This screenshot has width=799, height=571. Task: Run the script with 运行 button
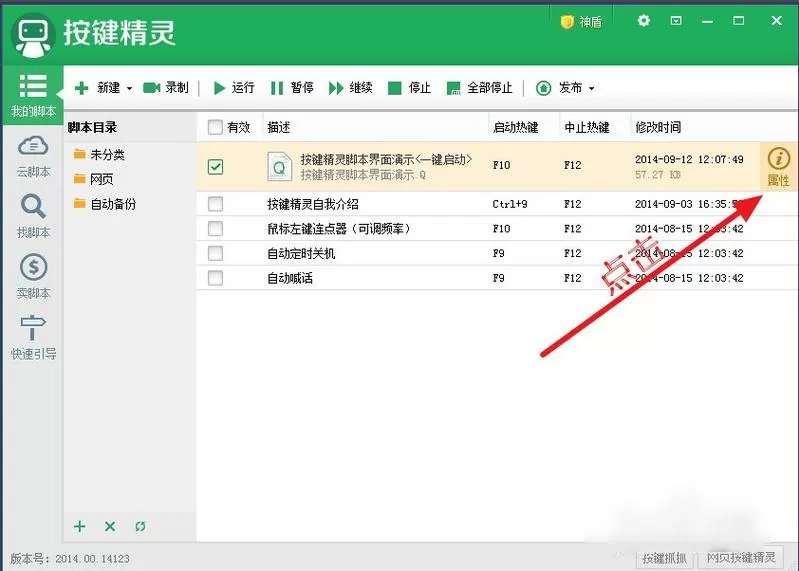coord(234,88)
